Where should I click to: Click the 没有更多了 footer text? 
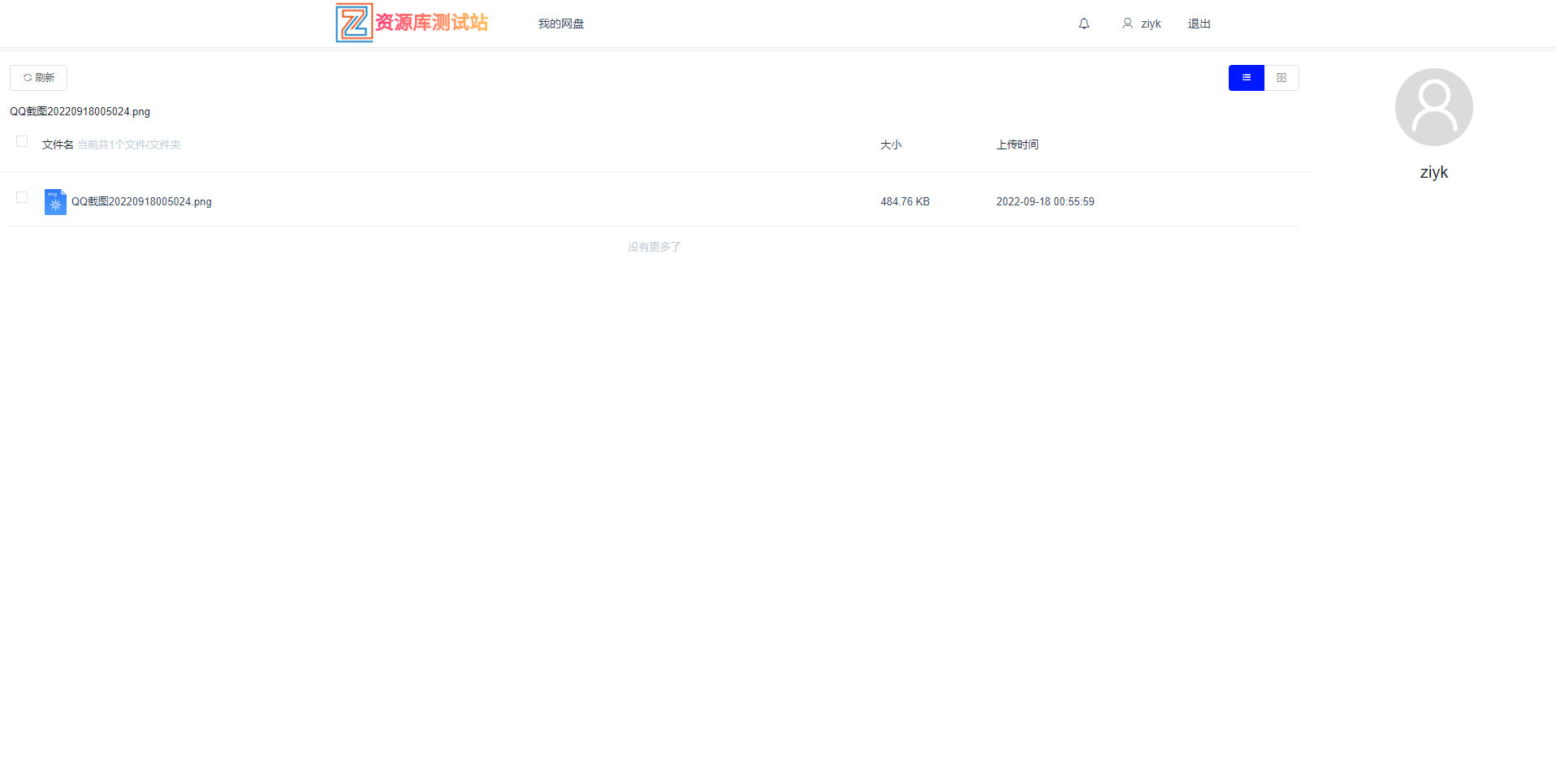click(654, 247)
